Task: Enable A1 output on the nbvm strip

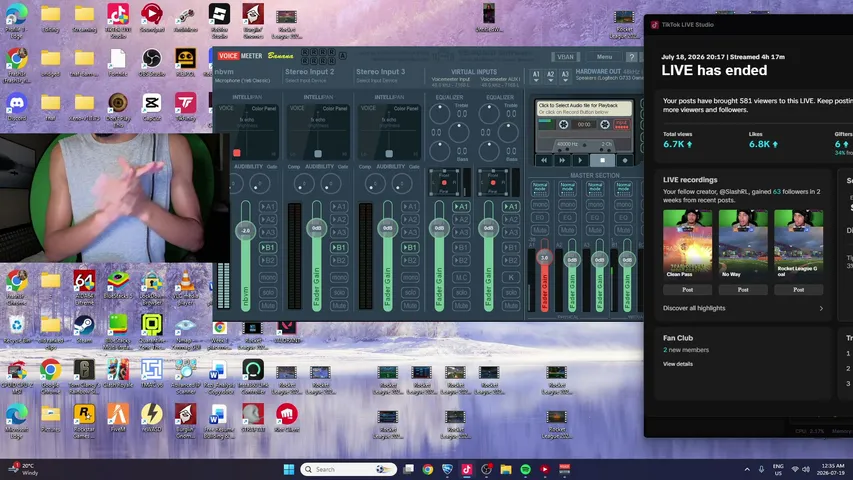Action: (x=268, y=206)
